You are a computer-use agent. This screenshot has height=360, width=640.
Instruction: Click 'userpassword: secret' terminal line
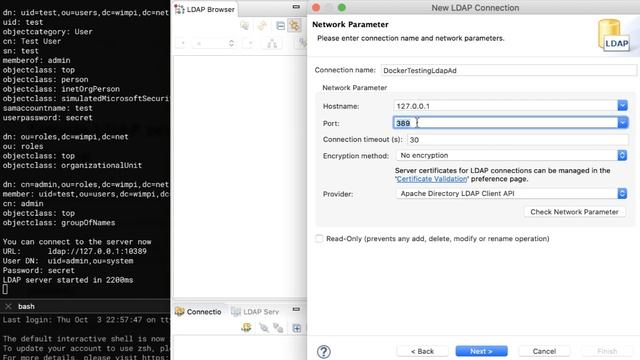coord(47,118)
